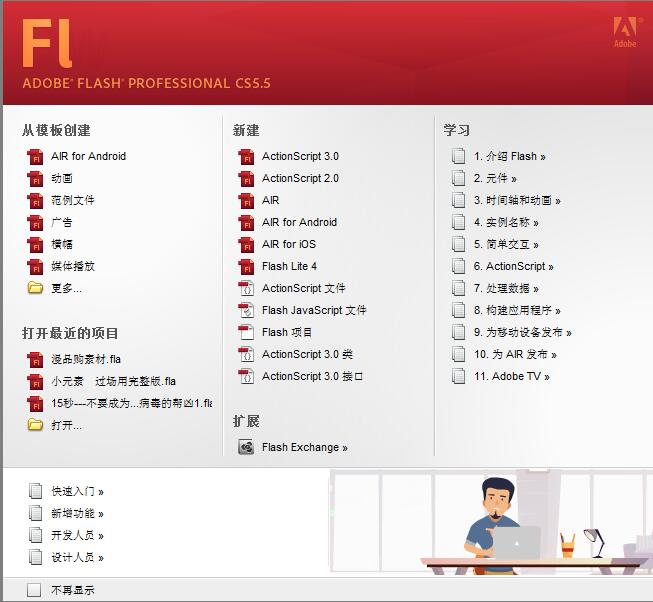Create new AIR document from 新建 list

271,200
